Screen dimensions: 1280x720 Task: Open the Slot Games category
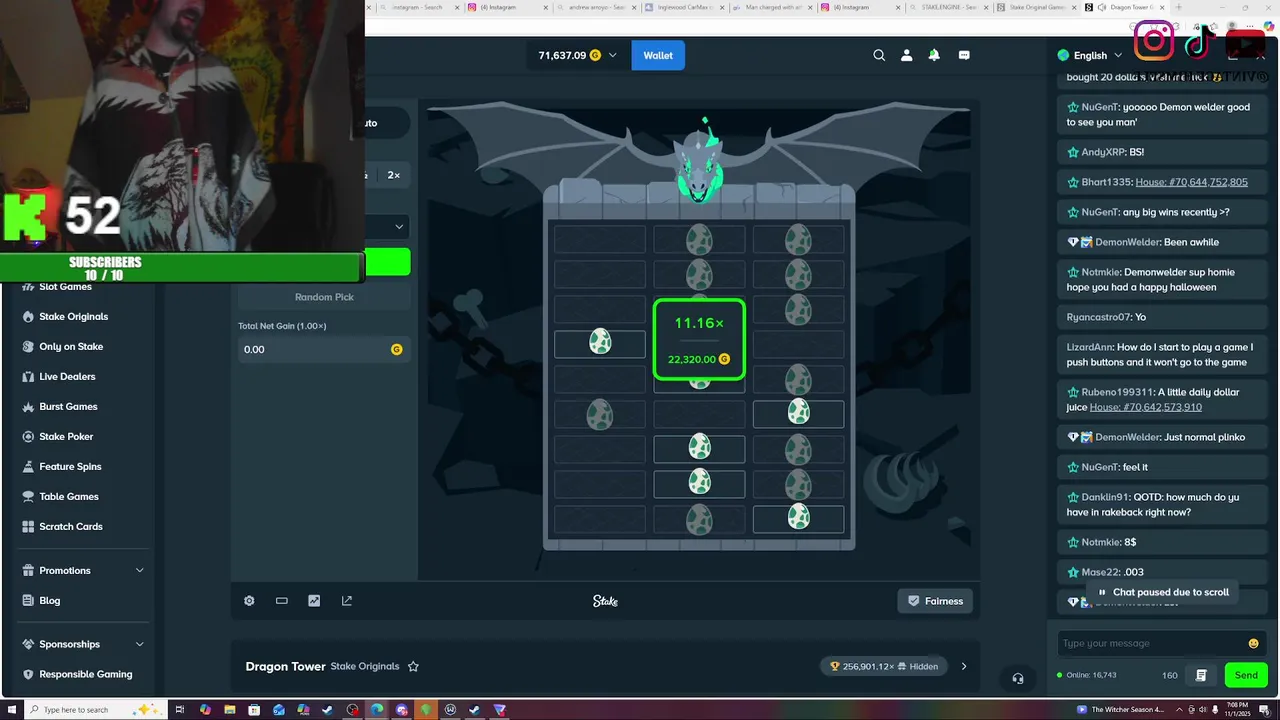point(66,287)
